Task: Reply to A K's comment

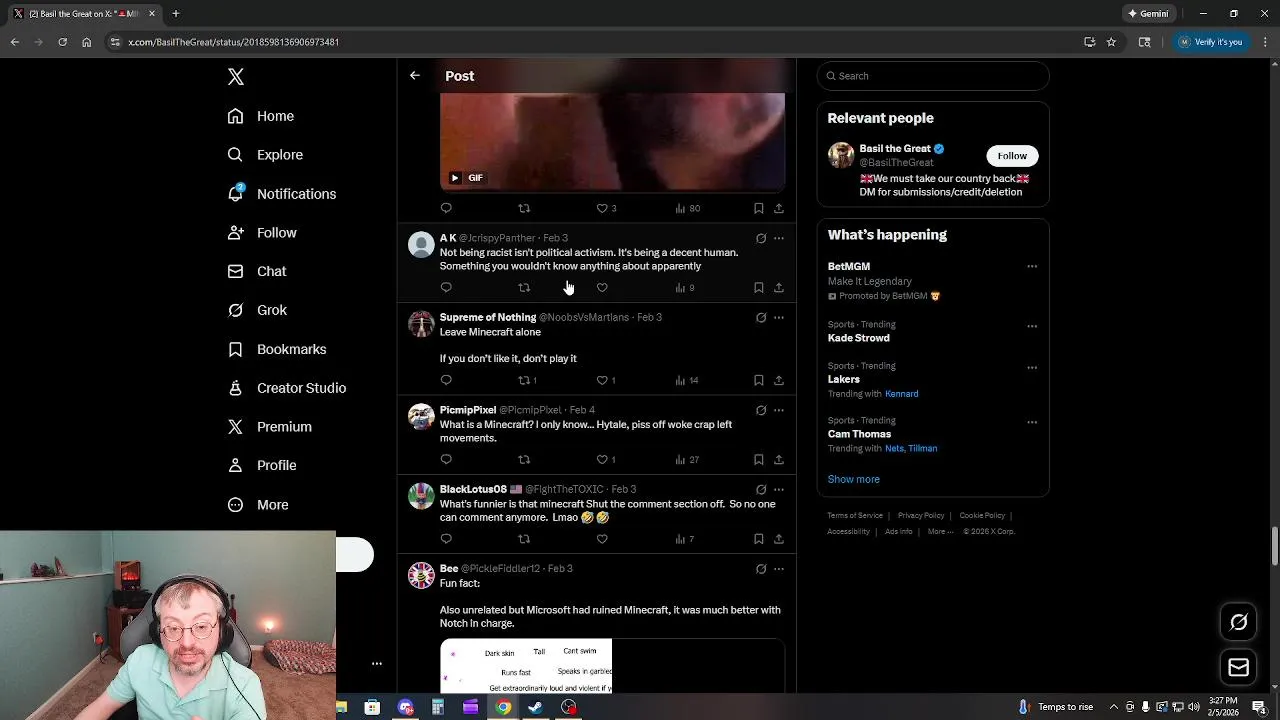Action: [446, 288]
